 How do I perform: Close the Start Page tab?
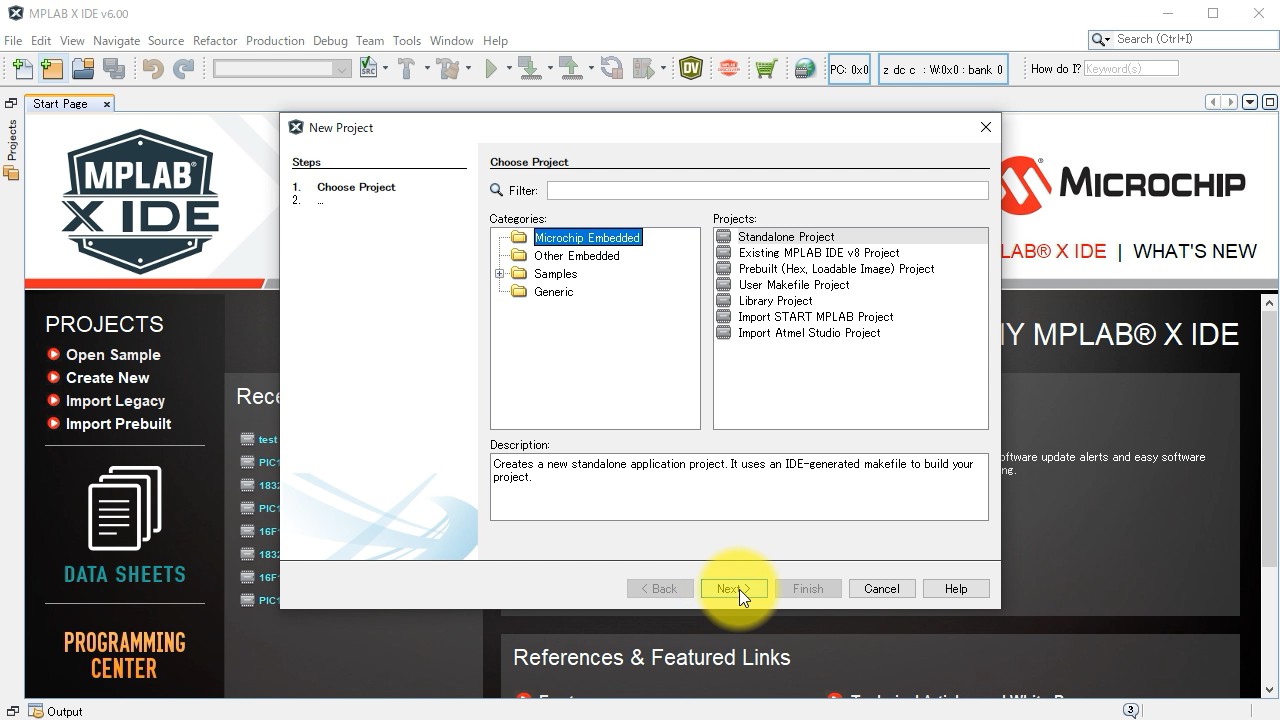106,104
